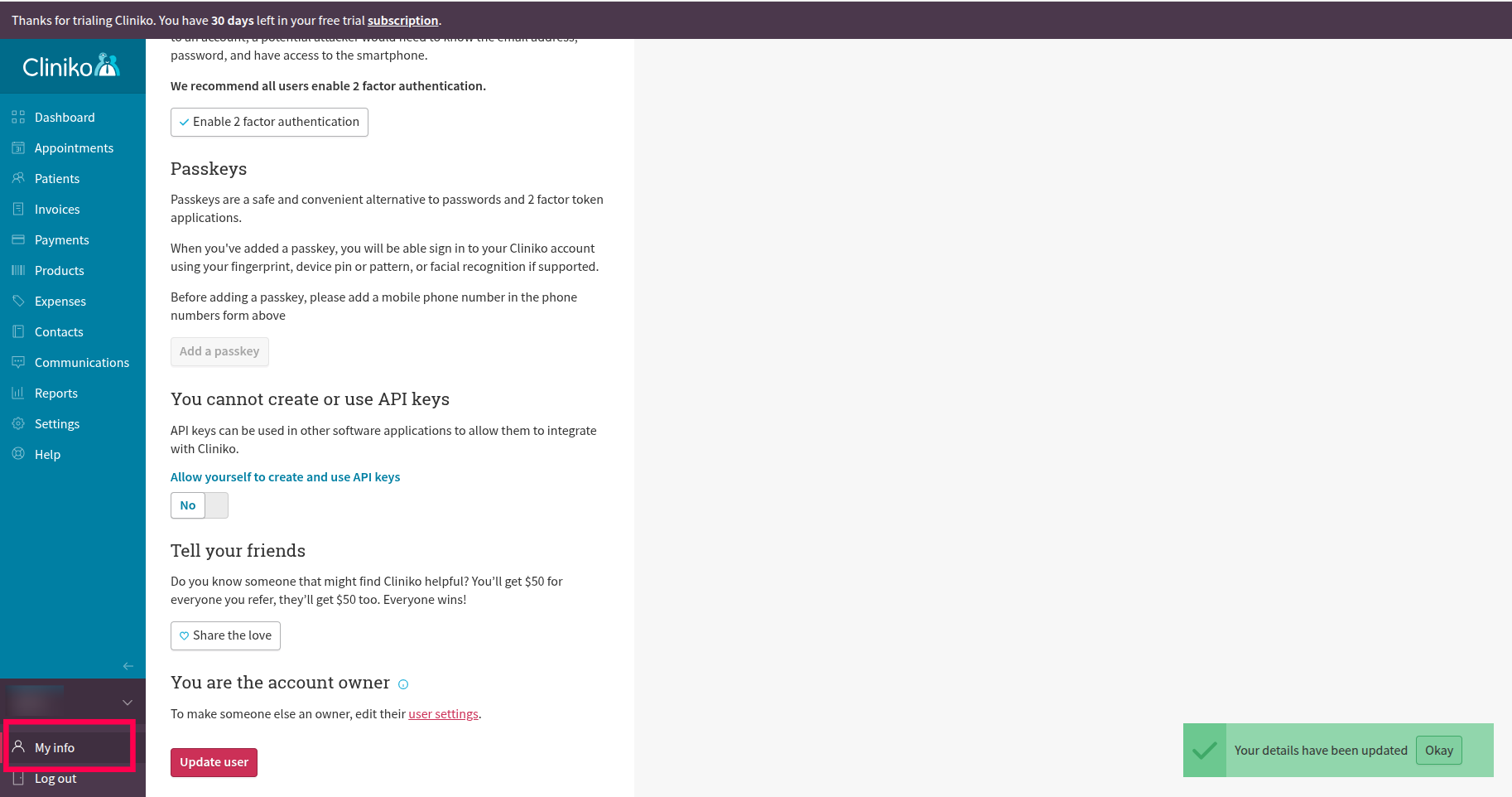Navigate to Invoices
The image size is (1512, 797).
[73, 210]
